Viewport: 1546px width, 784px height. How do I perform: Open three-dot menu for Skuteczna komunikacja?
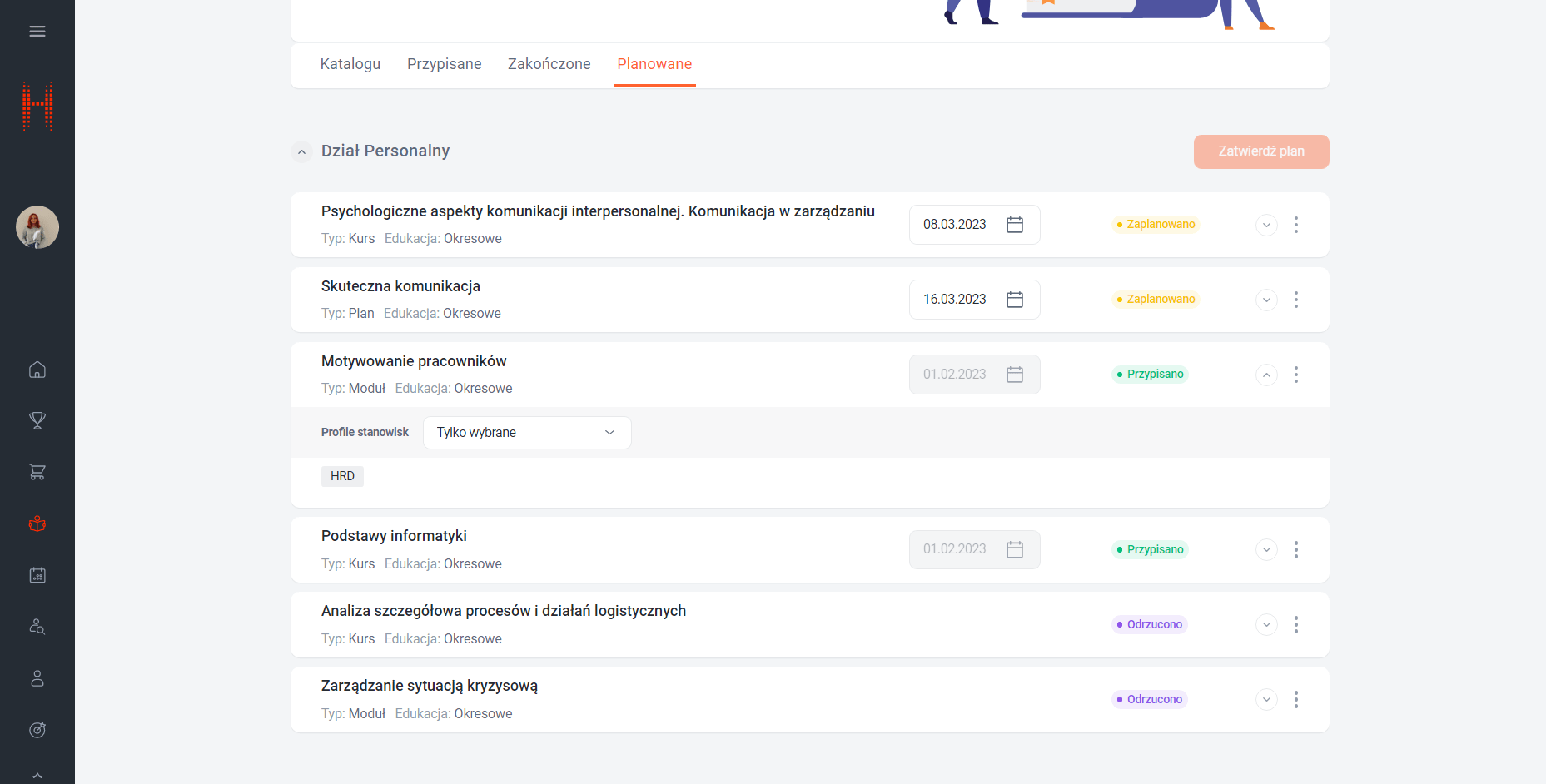tap(1295, 300)
